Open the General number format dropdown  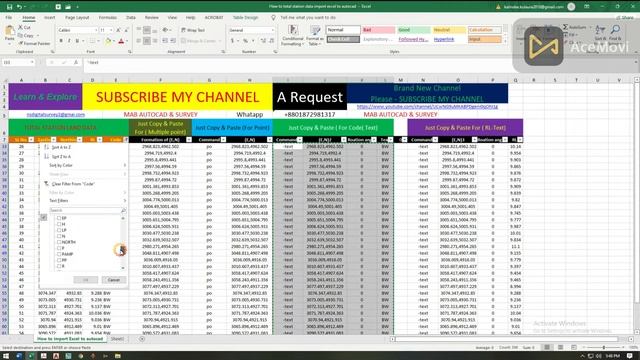coord(273,30)
